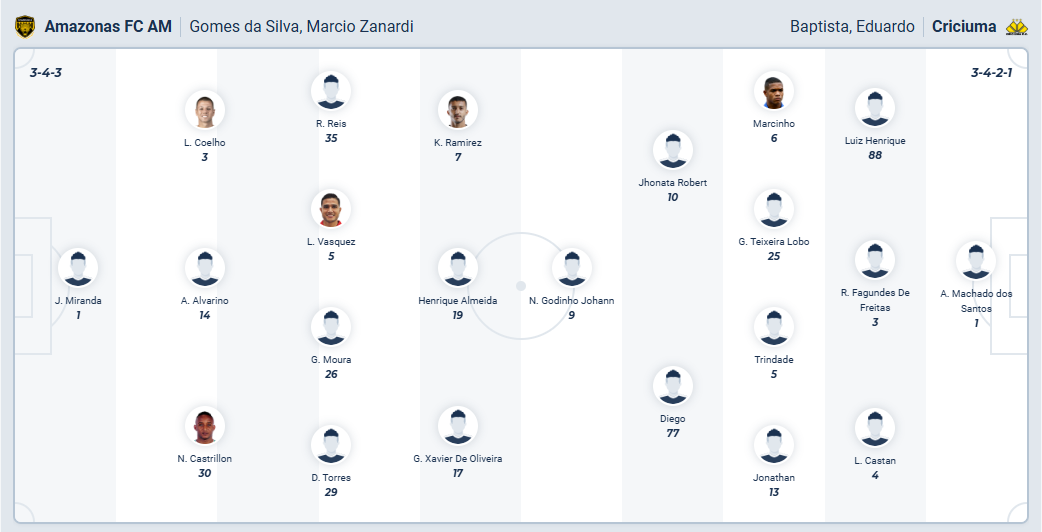Click Jhonata Robert's avatar icon
The height and width of the screenshot is (532, 1042).
pyautogui.click(x=672, y=150)
